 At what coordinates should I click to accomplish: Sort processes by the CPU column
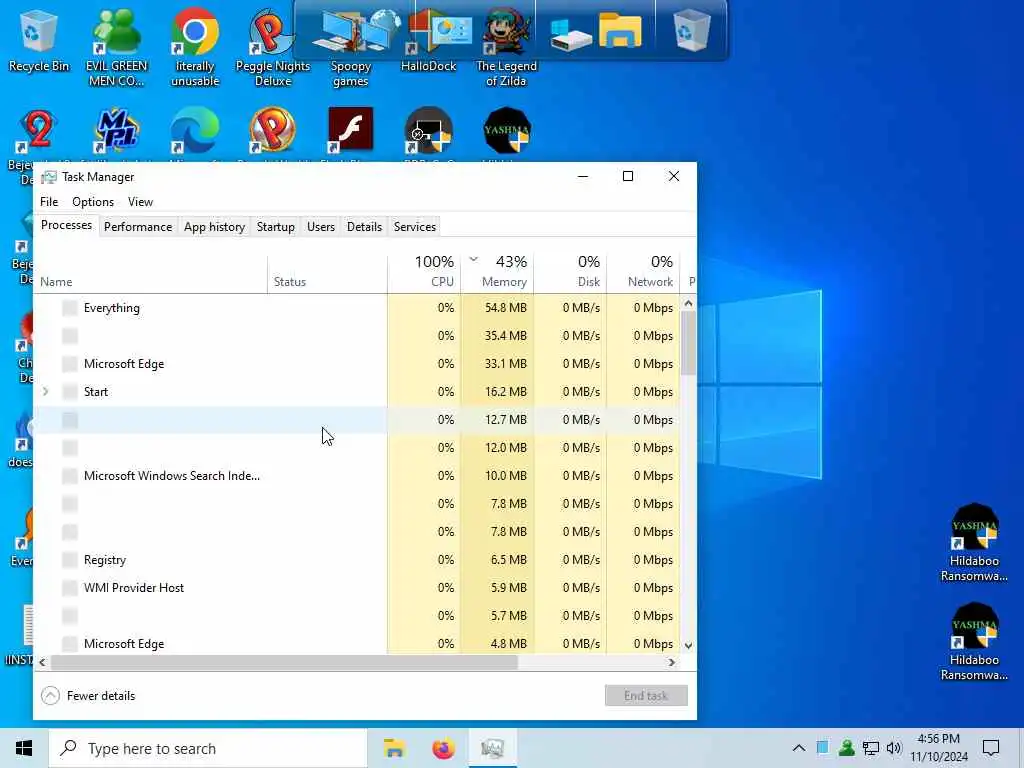coord(424,272)
